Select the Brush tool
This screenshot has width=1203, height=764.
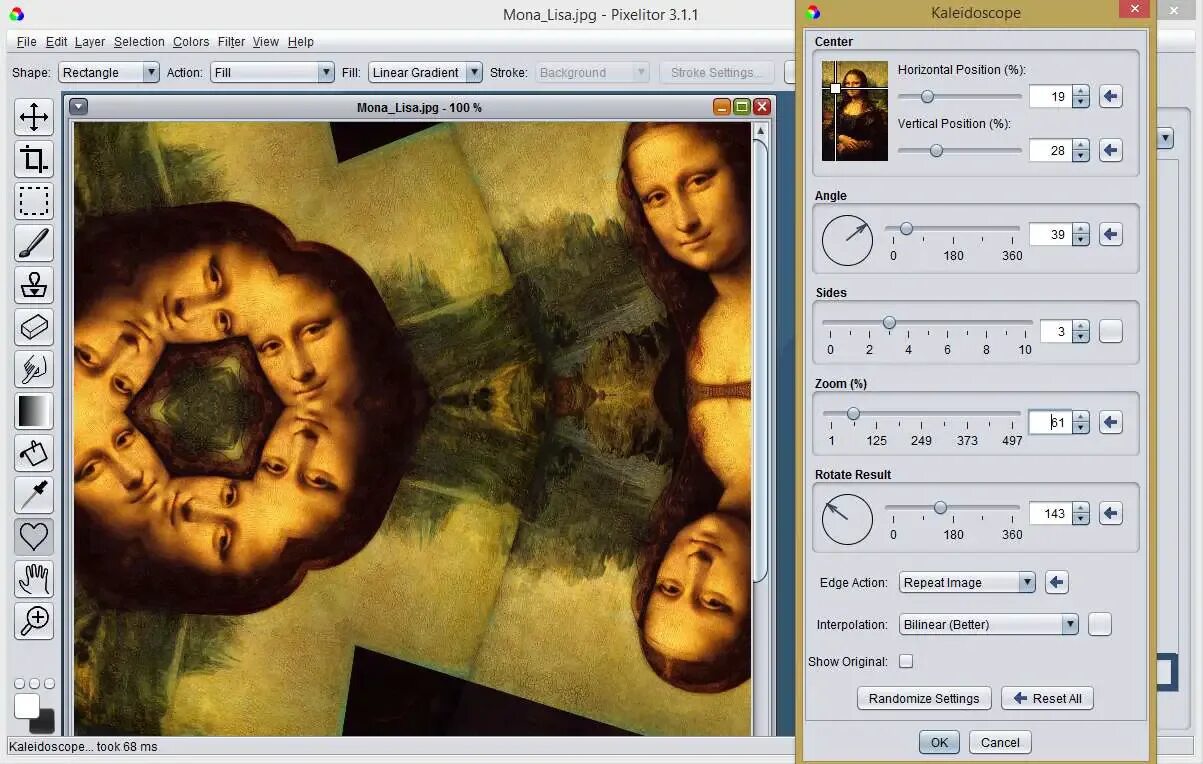34,243
